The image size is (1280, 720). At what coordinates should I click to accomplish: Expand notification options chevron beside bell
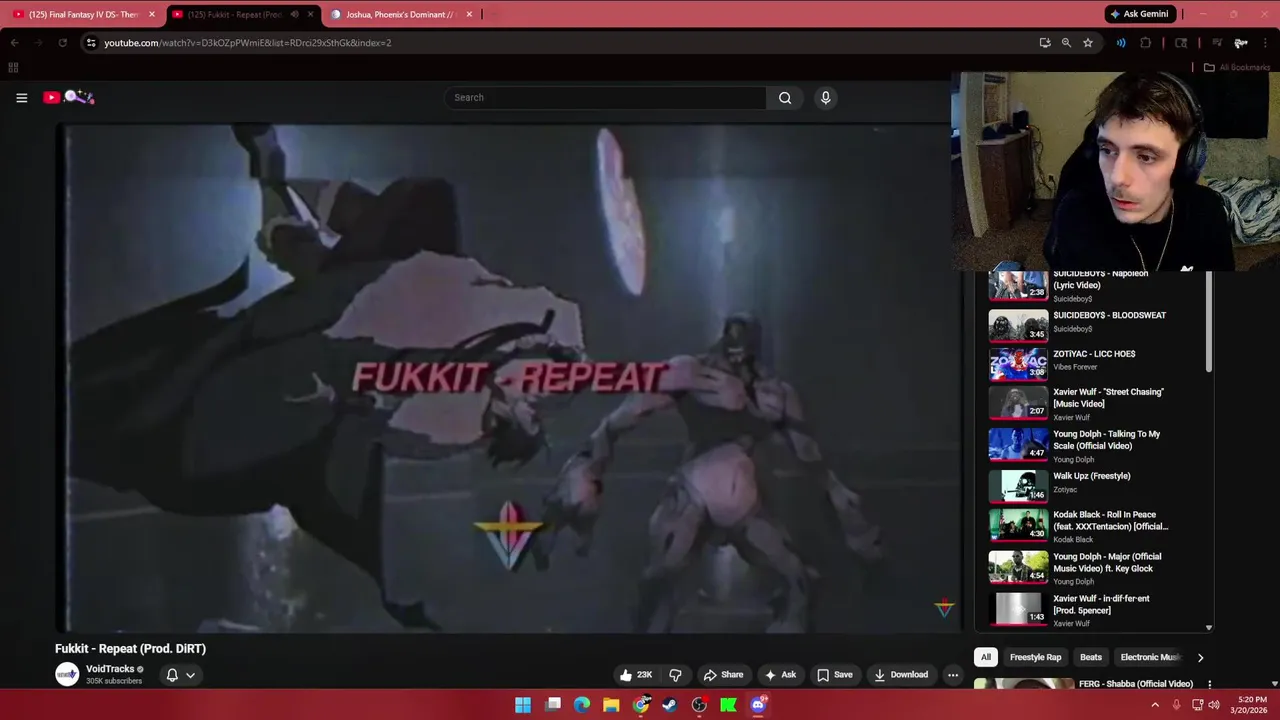(x=190, y=675)
